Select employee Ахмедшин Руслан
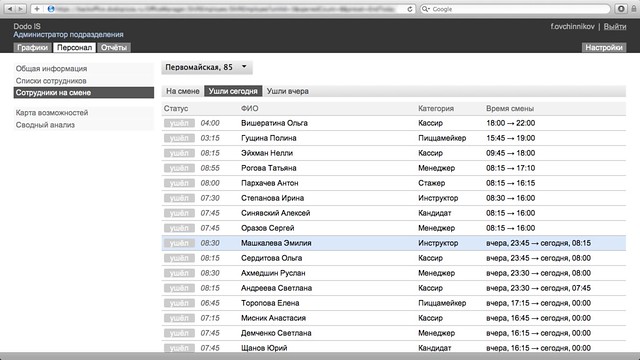Image resolution: width=640 pixels, height=360 pixels. coord(273,273)
